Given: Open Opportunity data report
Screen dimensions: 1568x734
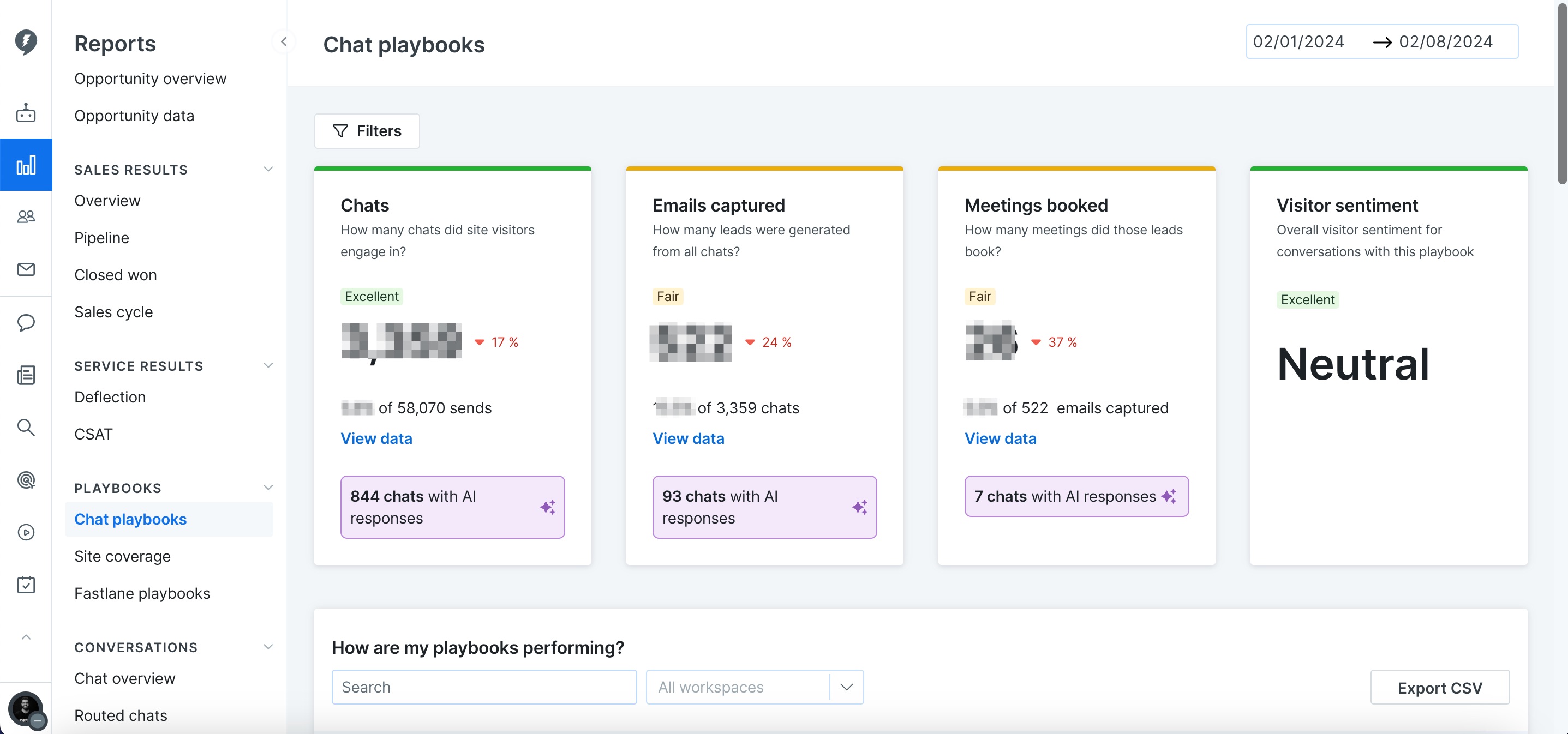Looking at the screenshot, I should pyautogui.click(x=135, y=116).
